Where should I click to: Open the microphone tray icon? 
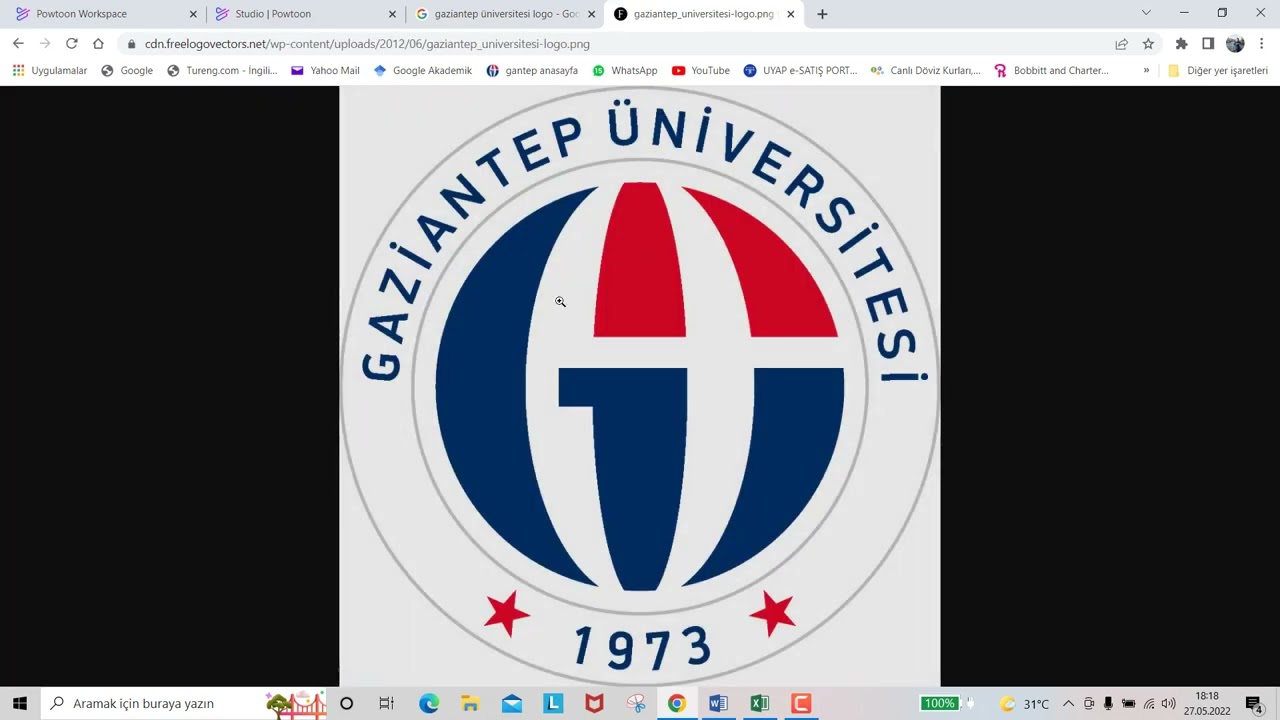tap(1108, 704)
